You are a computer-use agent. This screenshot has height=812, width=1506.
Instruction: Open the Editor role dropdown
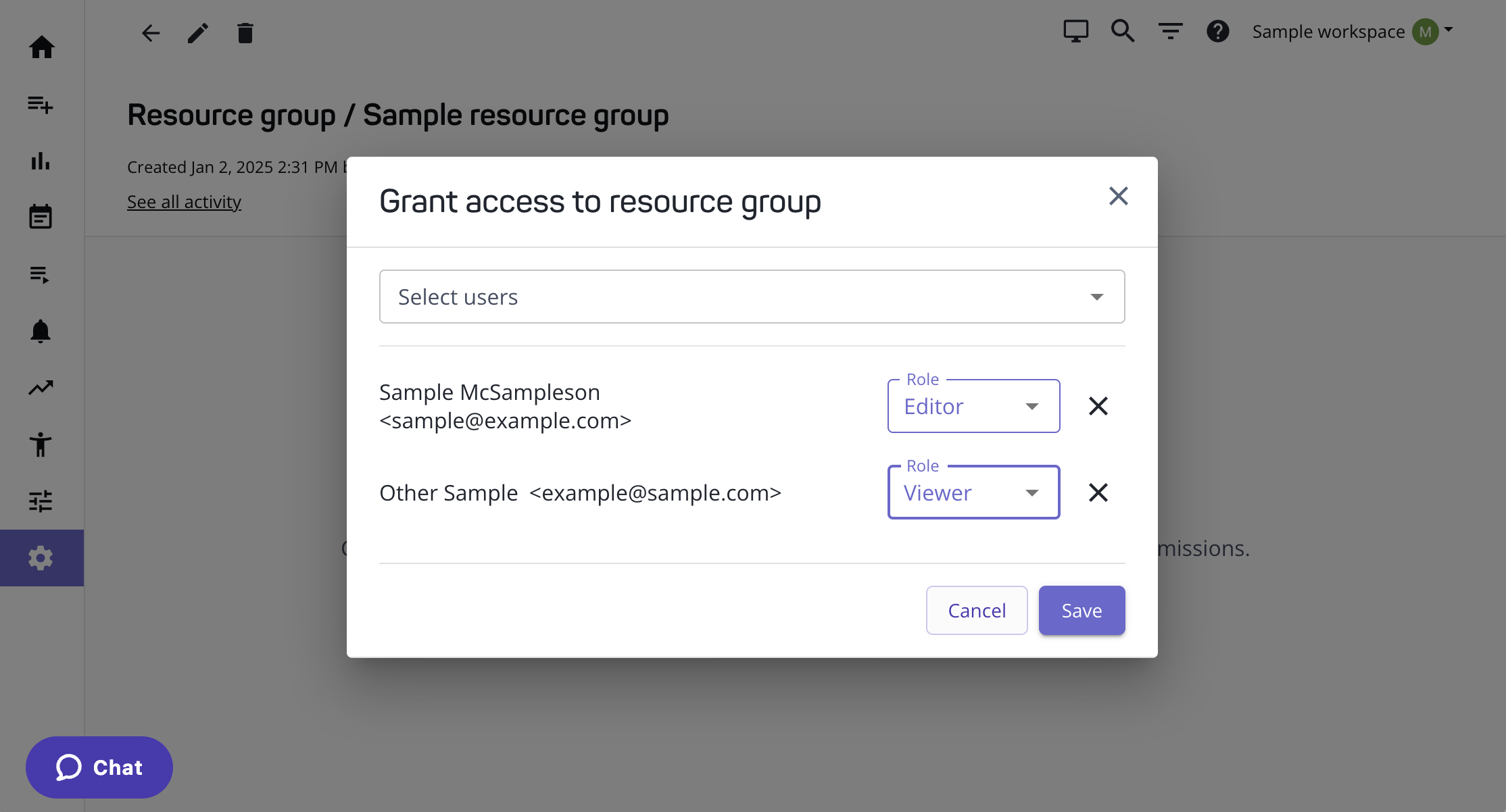(x=973, y=406)
